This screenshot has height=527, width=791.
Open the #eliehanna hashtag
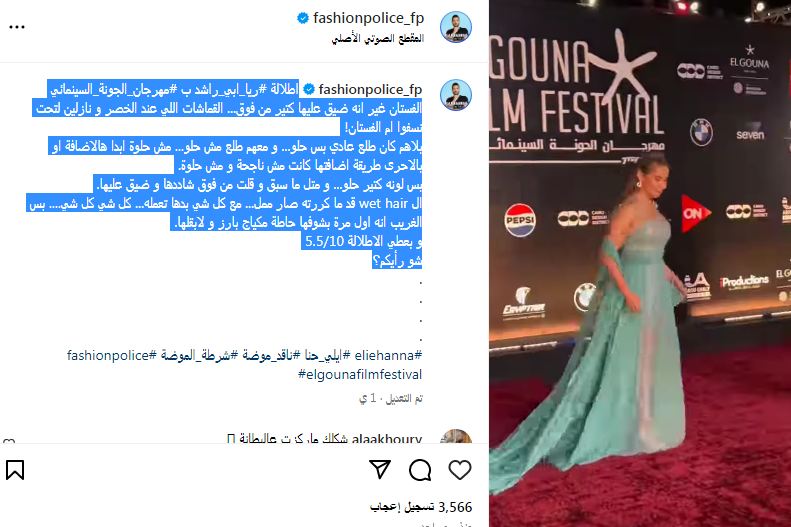click(388, 356)
